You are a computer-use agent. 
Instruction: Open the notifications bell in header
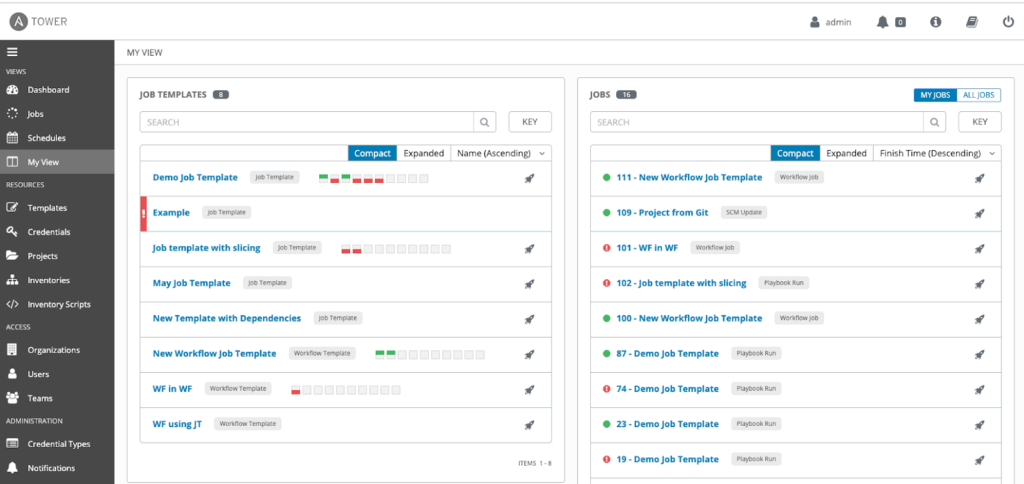[x=883, y=21]
